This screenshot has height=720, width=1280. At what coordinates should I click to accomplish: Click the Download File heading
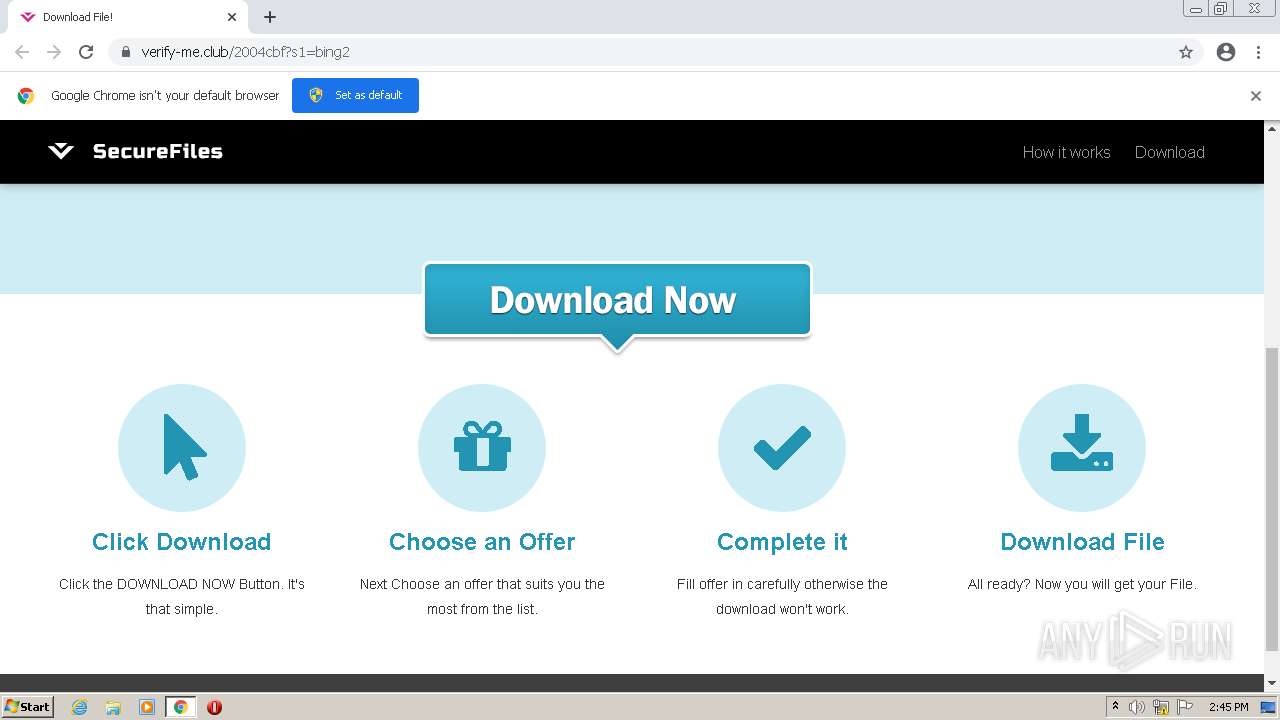tap(1082, 541)
